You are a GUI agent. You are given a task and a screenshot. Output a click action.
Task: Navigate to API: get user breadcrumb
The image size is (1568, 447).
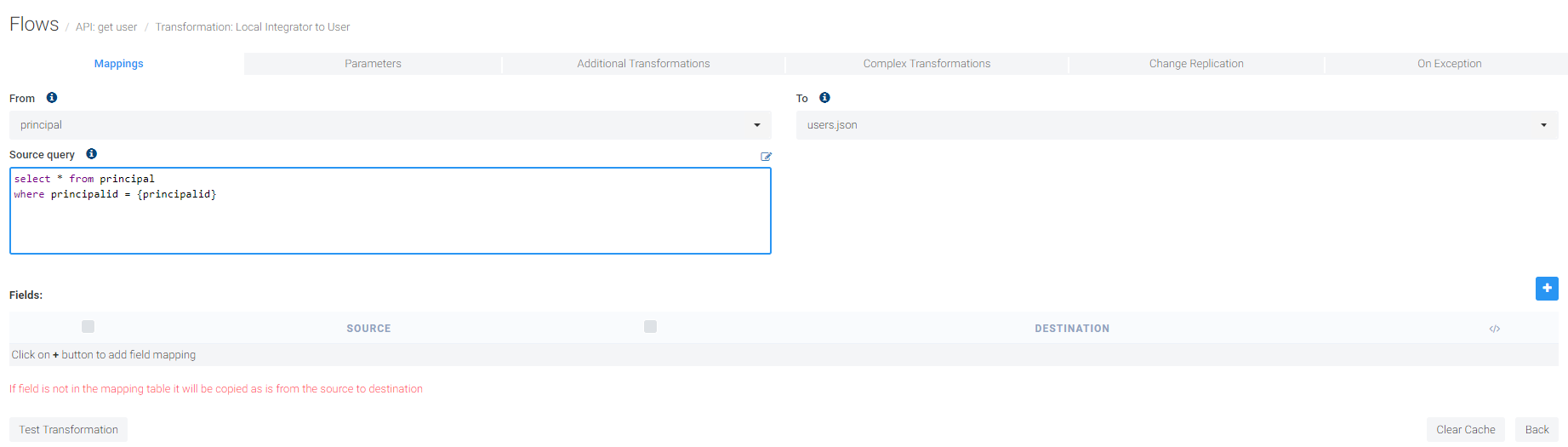106,27
